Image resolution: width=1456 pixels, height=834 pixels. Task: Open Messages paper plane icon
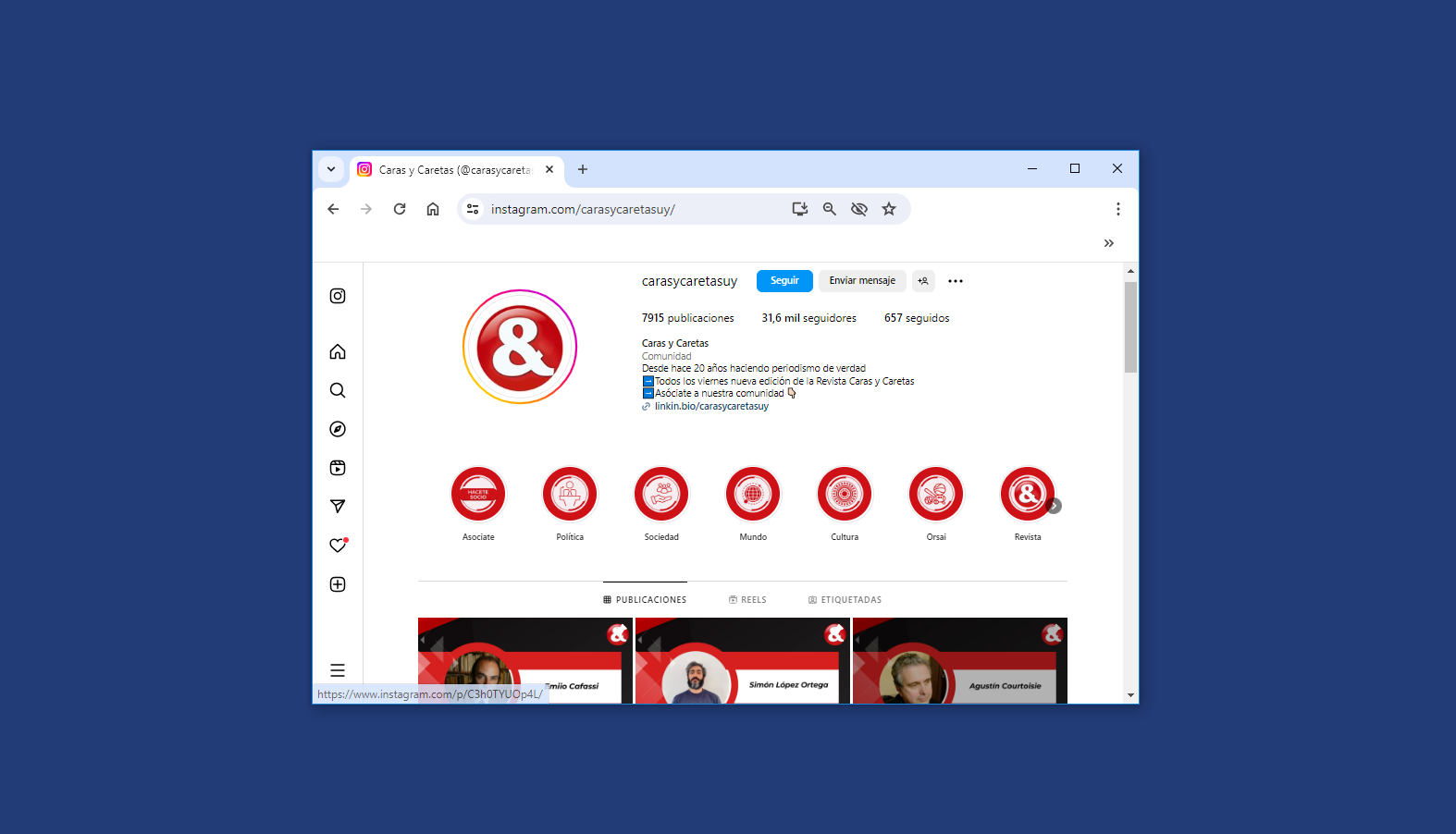click(x=338, y=507)
